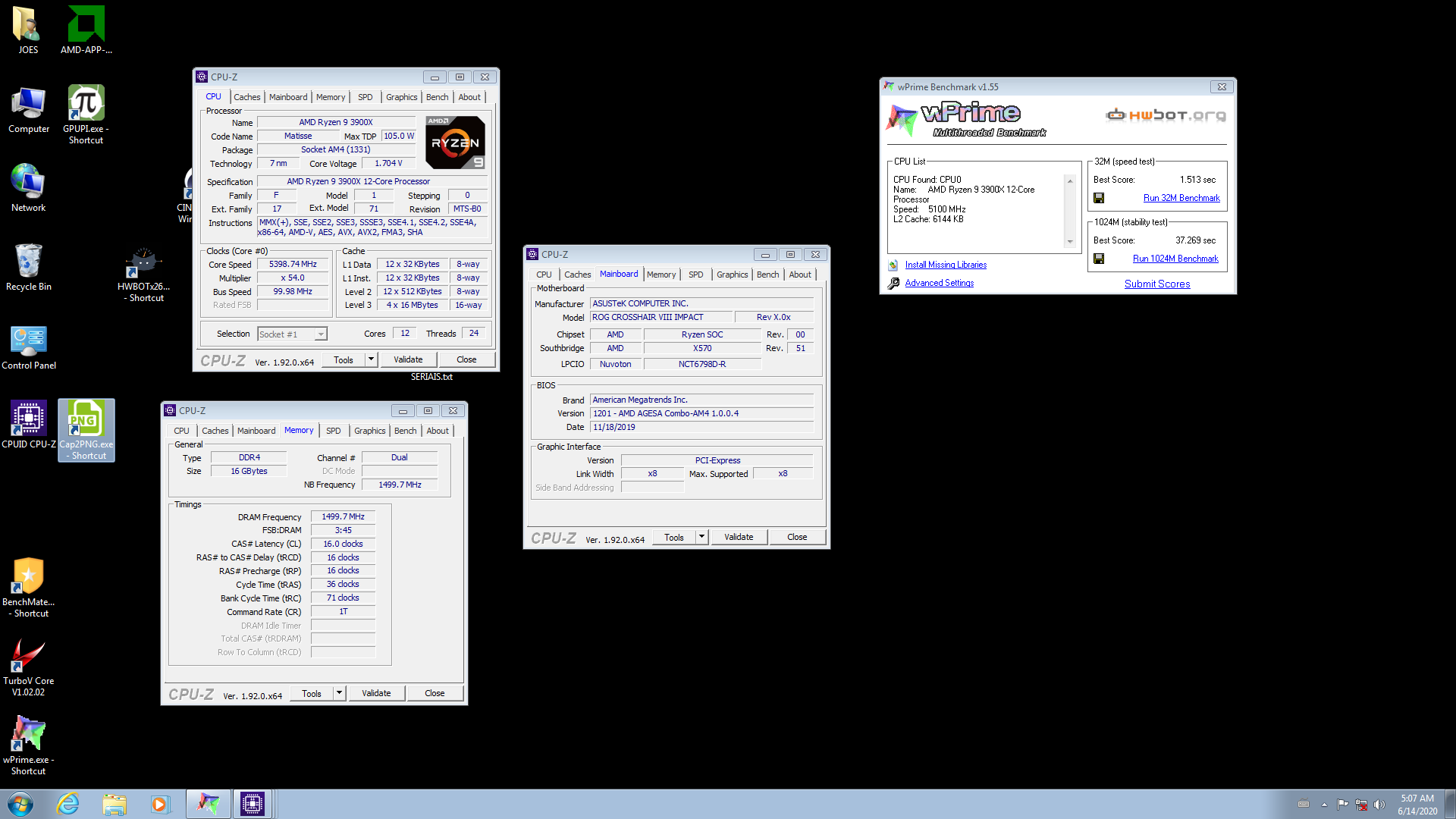Open the Socket #1 selection dropdown
This screenshot has width=1456, height=819.
292,334
